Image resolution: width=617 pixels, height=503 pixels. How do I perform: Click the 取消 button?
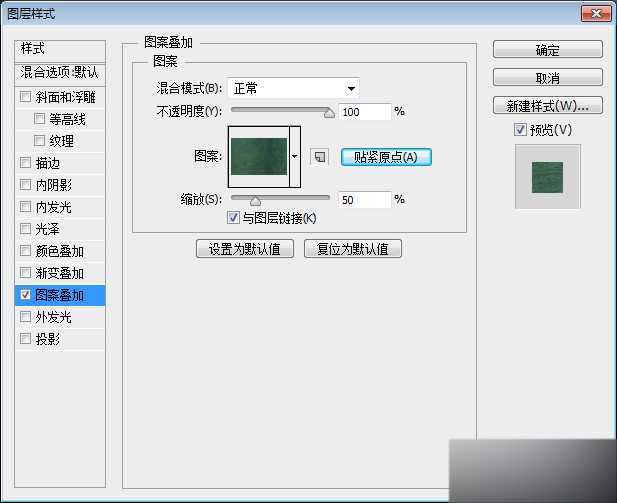tap(547, 78)
